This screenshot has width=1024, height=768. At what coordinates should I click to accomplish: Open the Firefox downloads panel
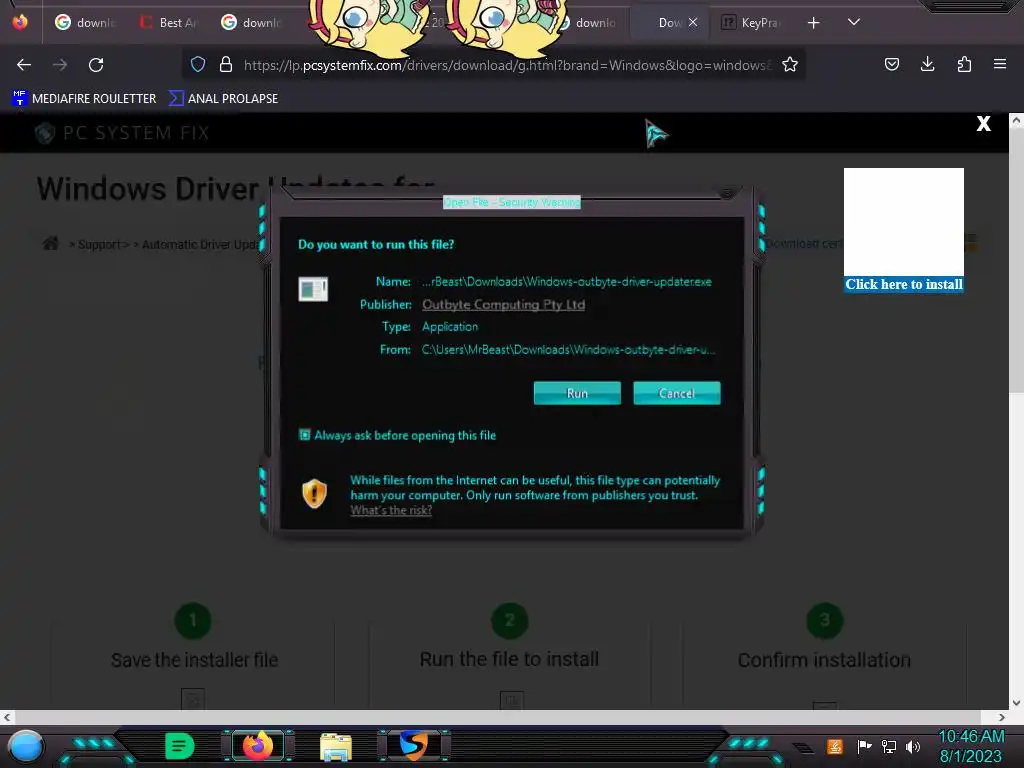tap(927, 64)
